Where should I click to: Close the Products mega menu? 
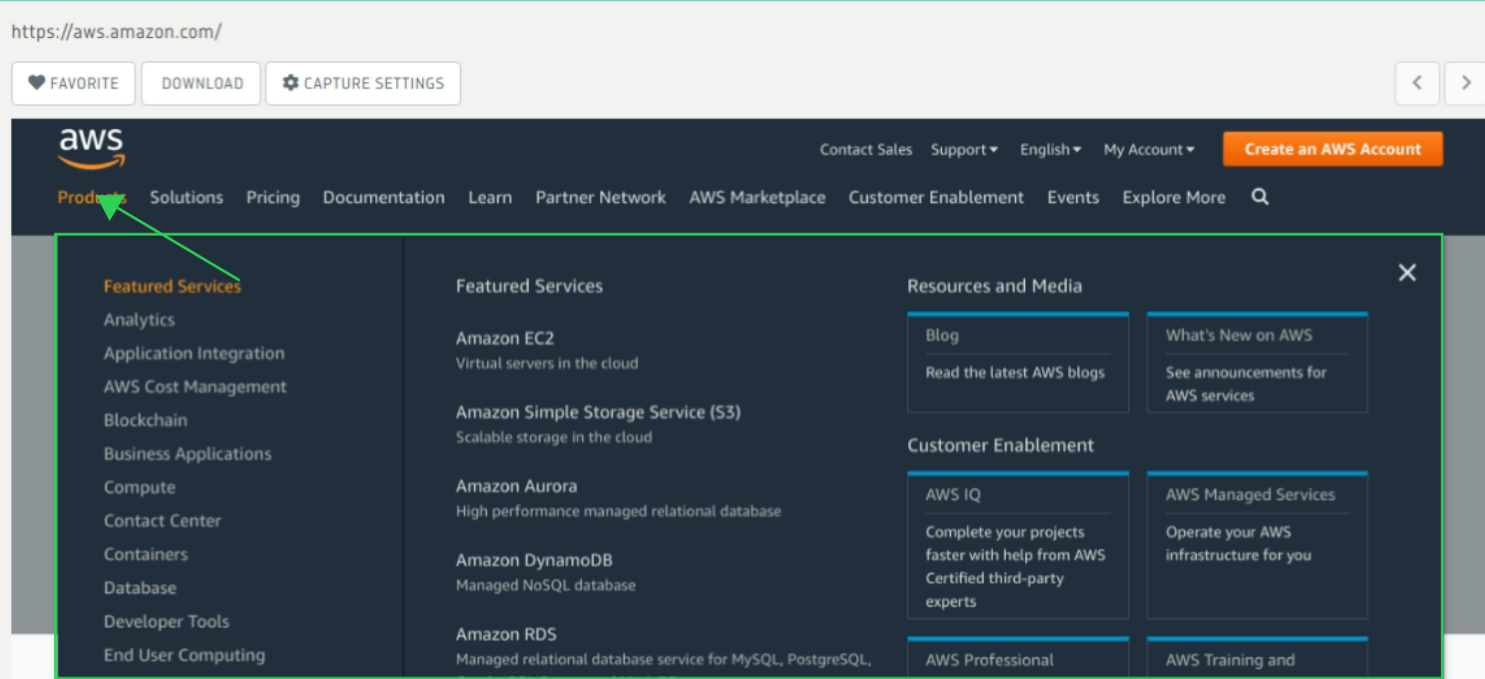(x=1407, y=272)
